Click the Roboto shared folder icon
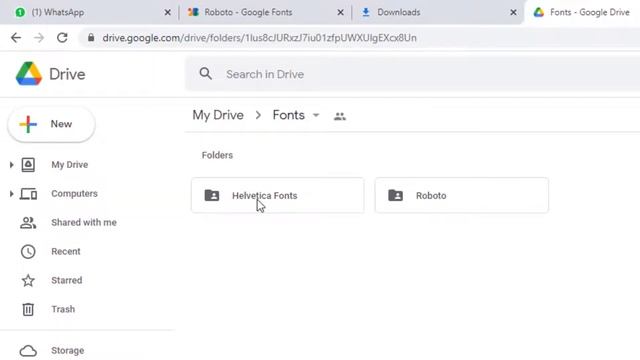 pos(396,196)
